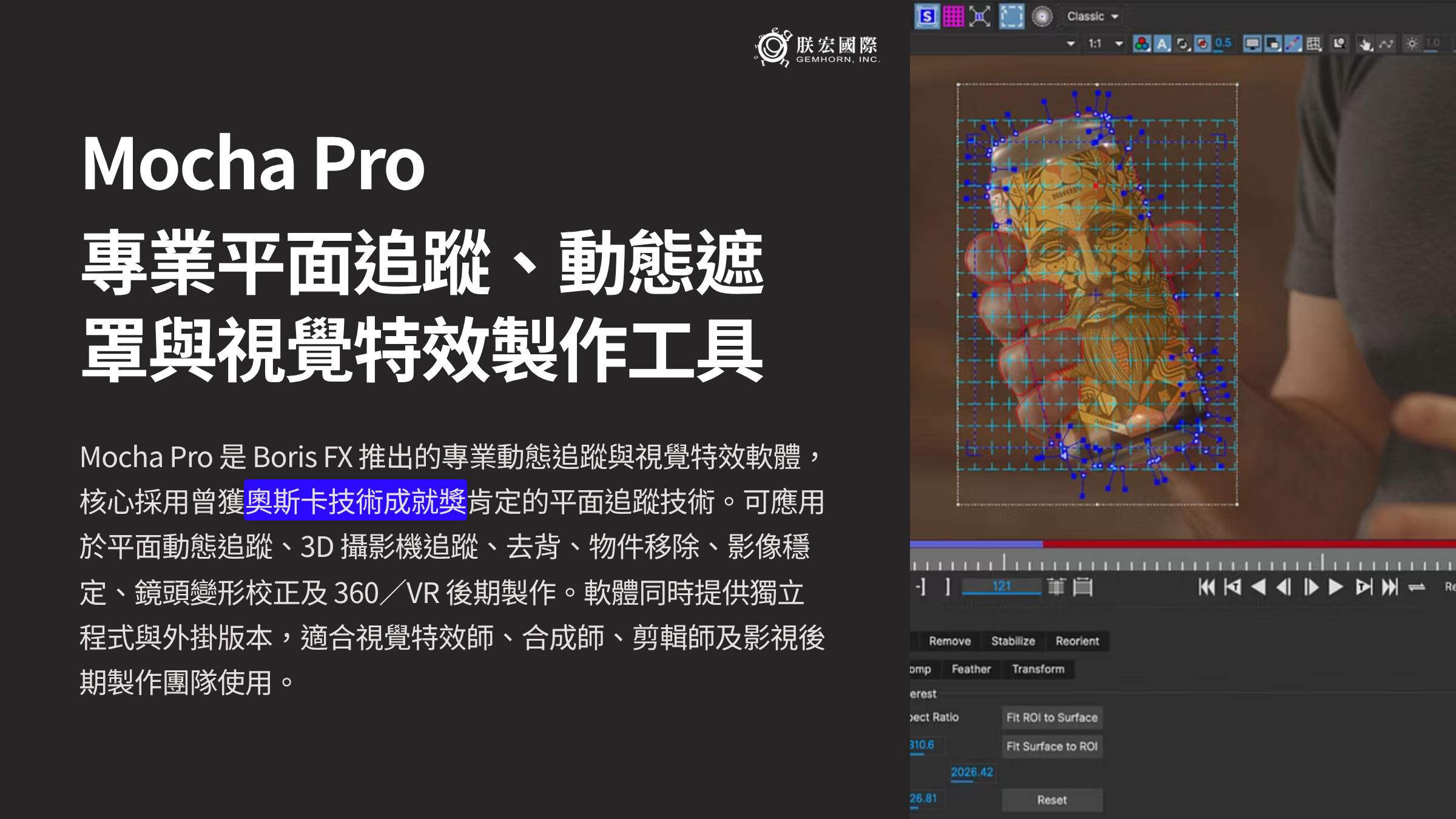This screenshot has height=819, width=1456.
Task: Open the 1:1 zoom level dropdown
Action: tap(1105, 44)
